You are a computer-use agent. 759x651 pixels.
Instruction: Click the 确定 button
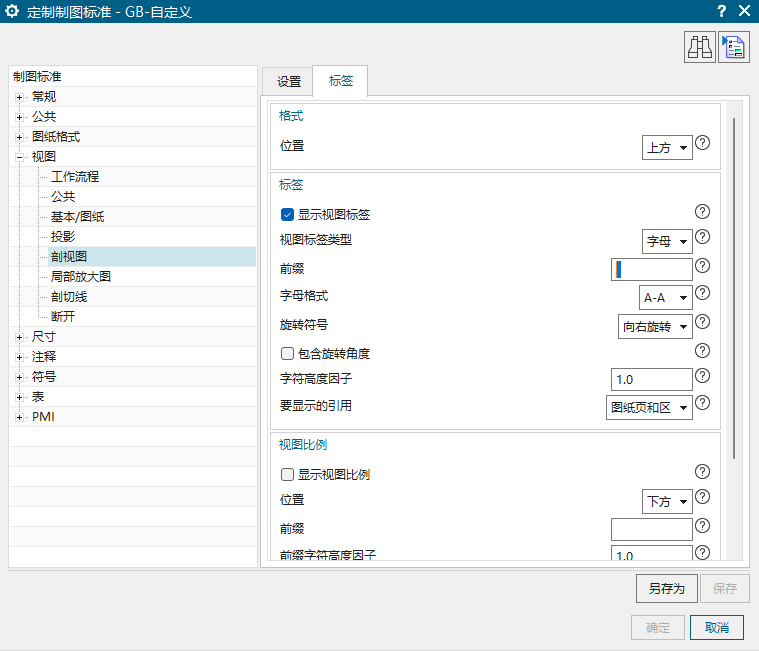(x=658, y=628)
